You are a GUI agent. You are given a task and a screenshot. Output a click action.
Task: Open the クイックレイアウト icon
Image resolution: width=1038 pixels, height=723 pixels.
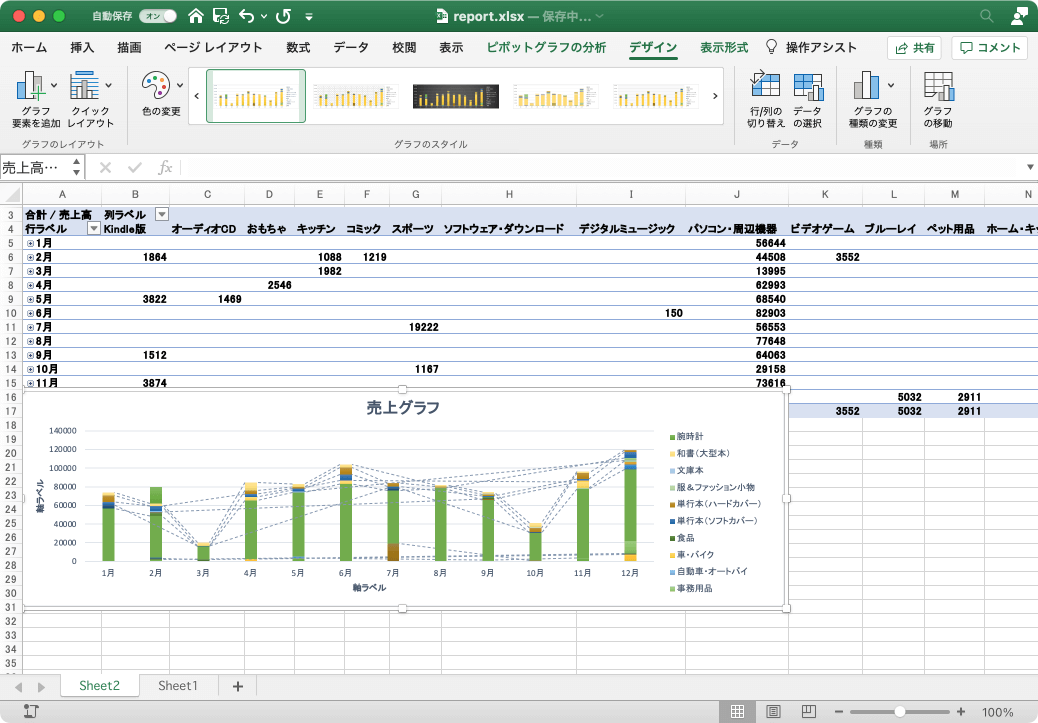point(85,86)
